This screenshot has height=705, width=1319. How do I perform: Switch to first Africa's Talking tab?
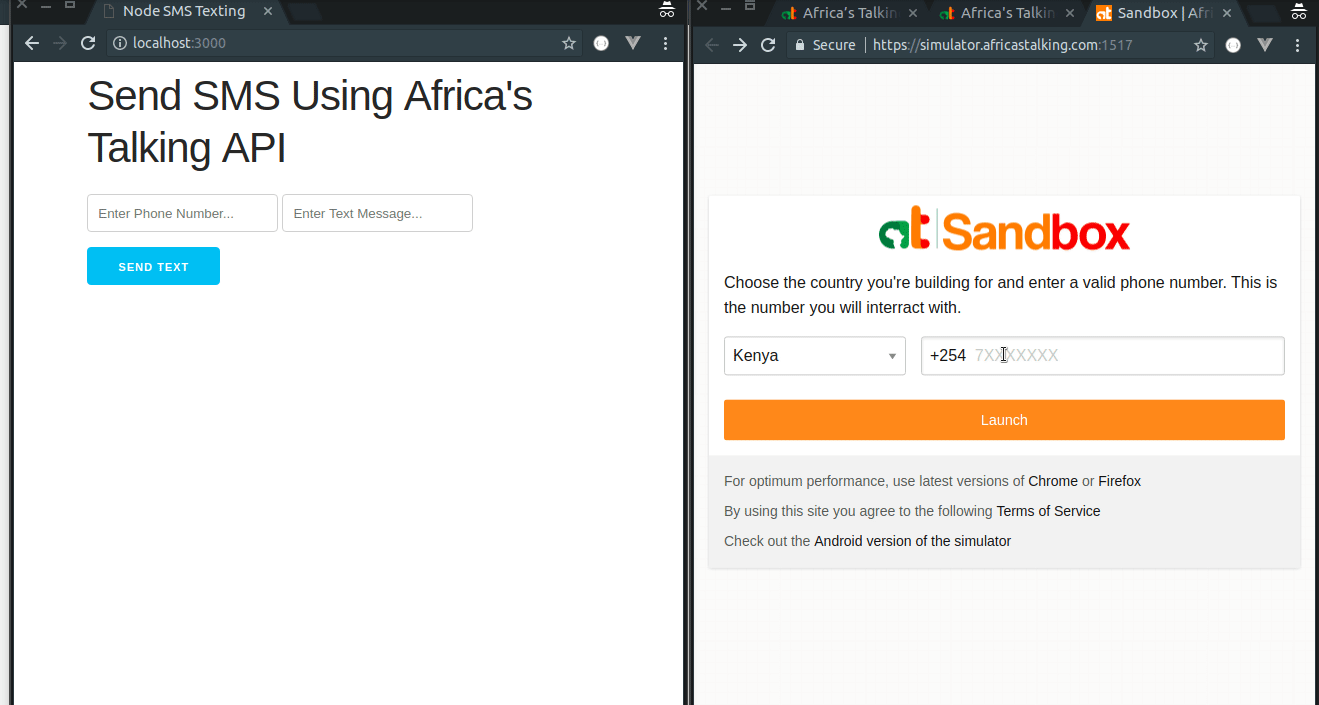click(x=848, y=13)
